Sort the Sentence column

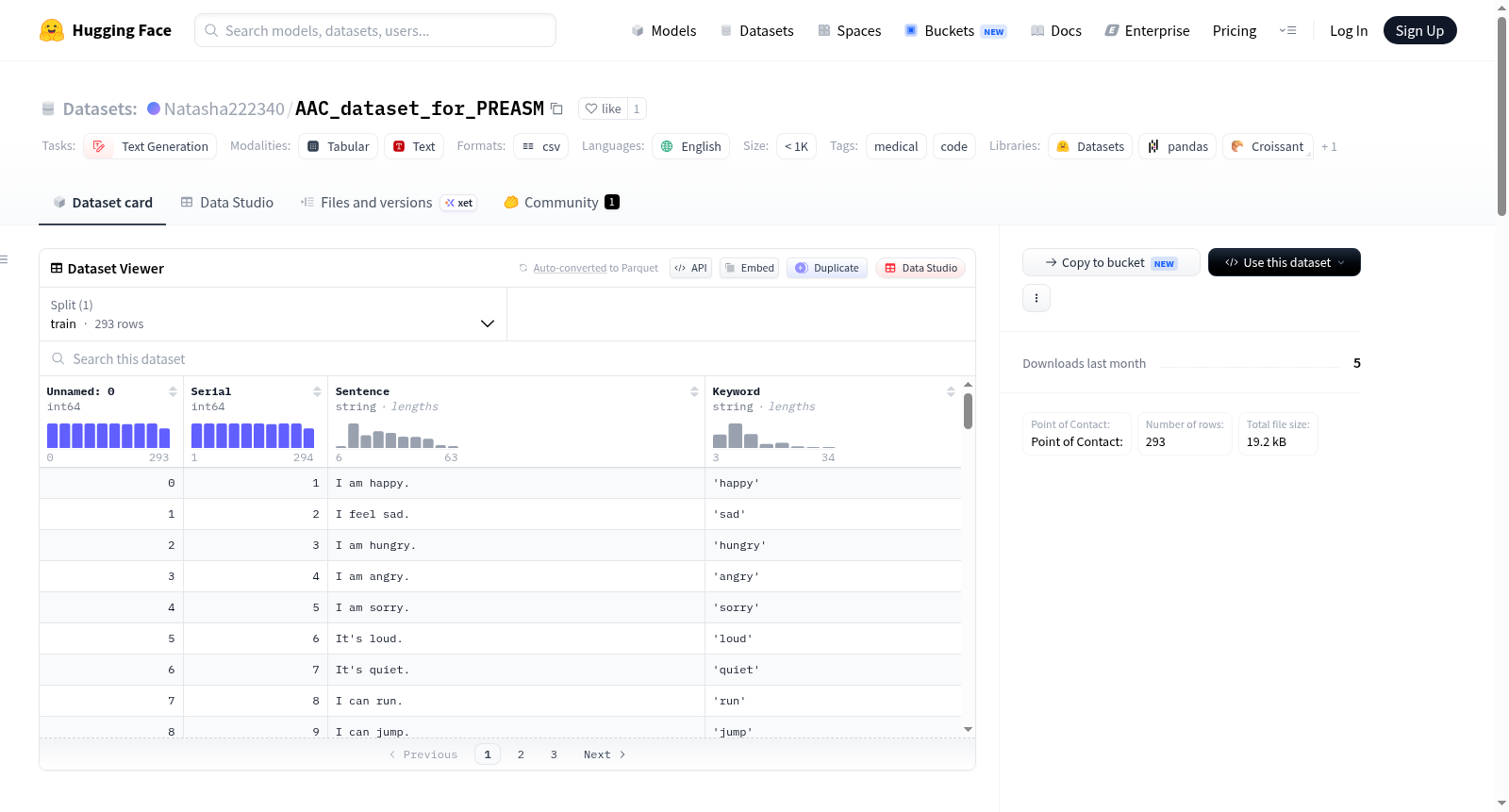pyautogui.click(x=694, y=391)
